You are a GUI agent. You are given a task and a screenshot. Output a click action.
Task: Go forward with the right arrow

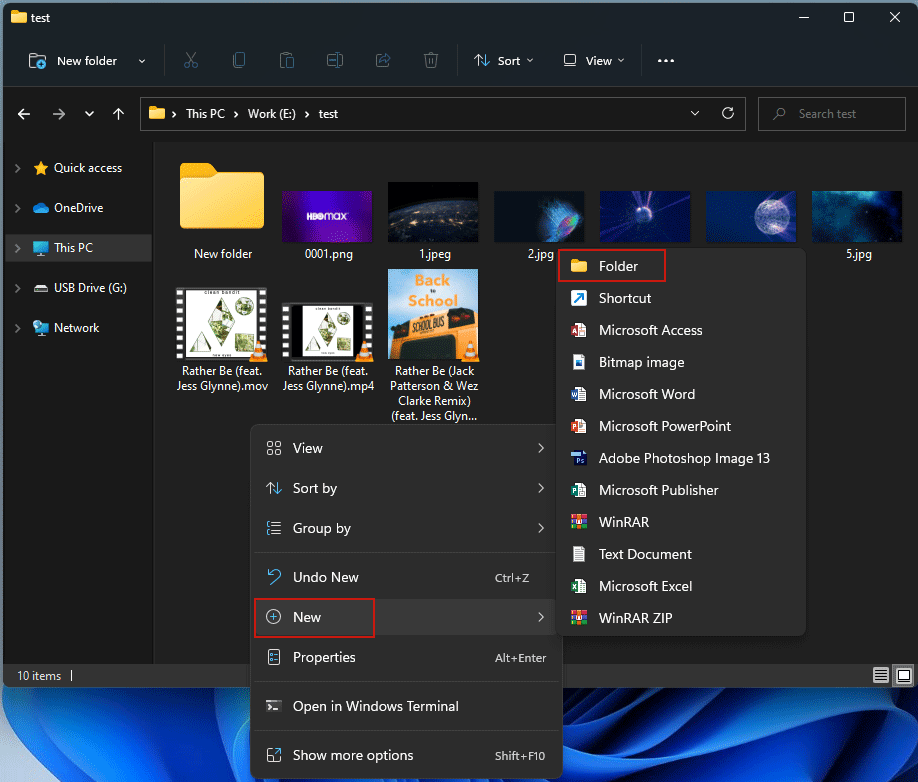[59, 114]
